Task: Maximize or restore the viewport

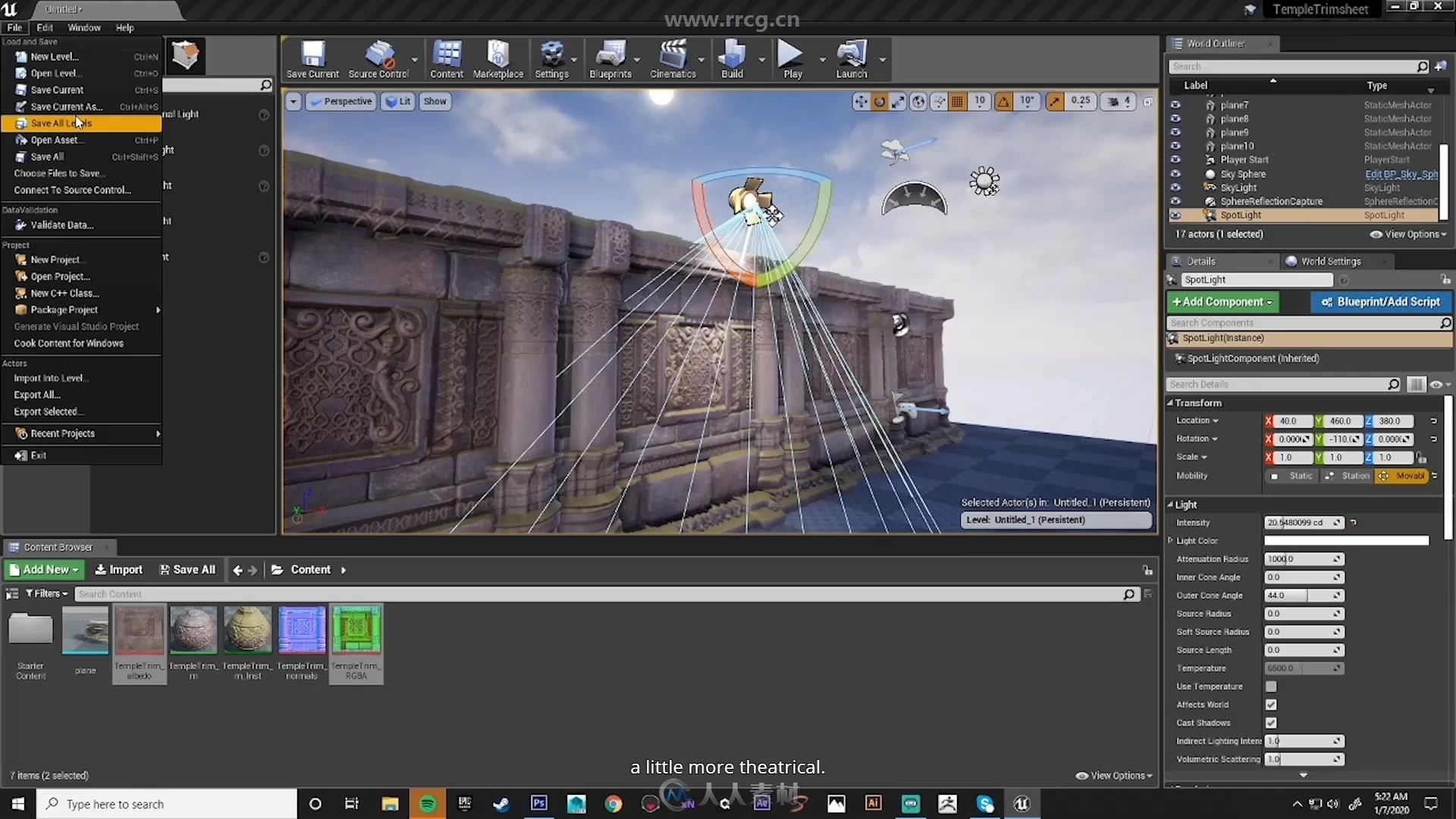Action: [x=1148, y=102]
